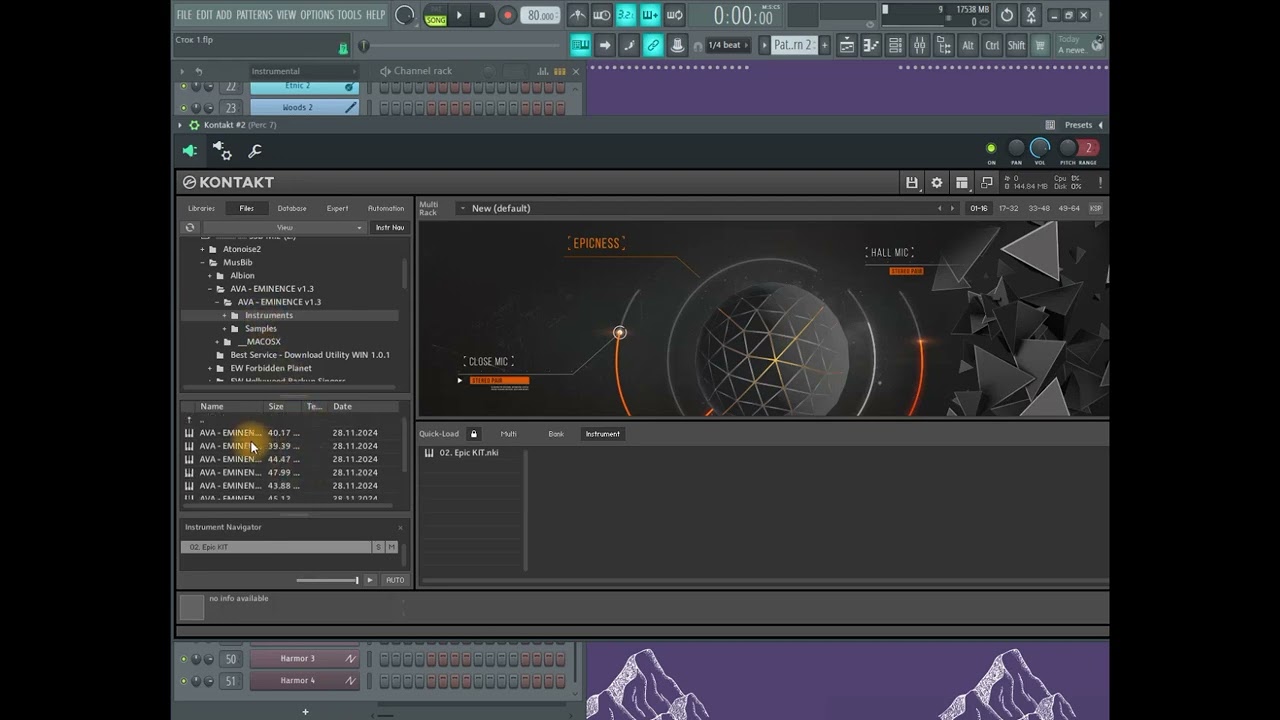
Task: Expand the Albion folder
Action: coord(209,276)
